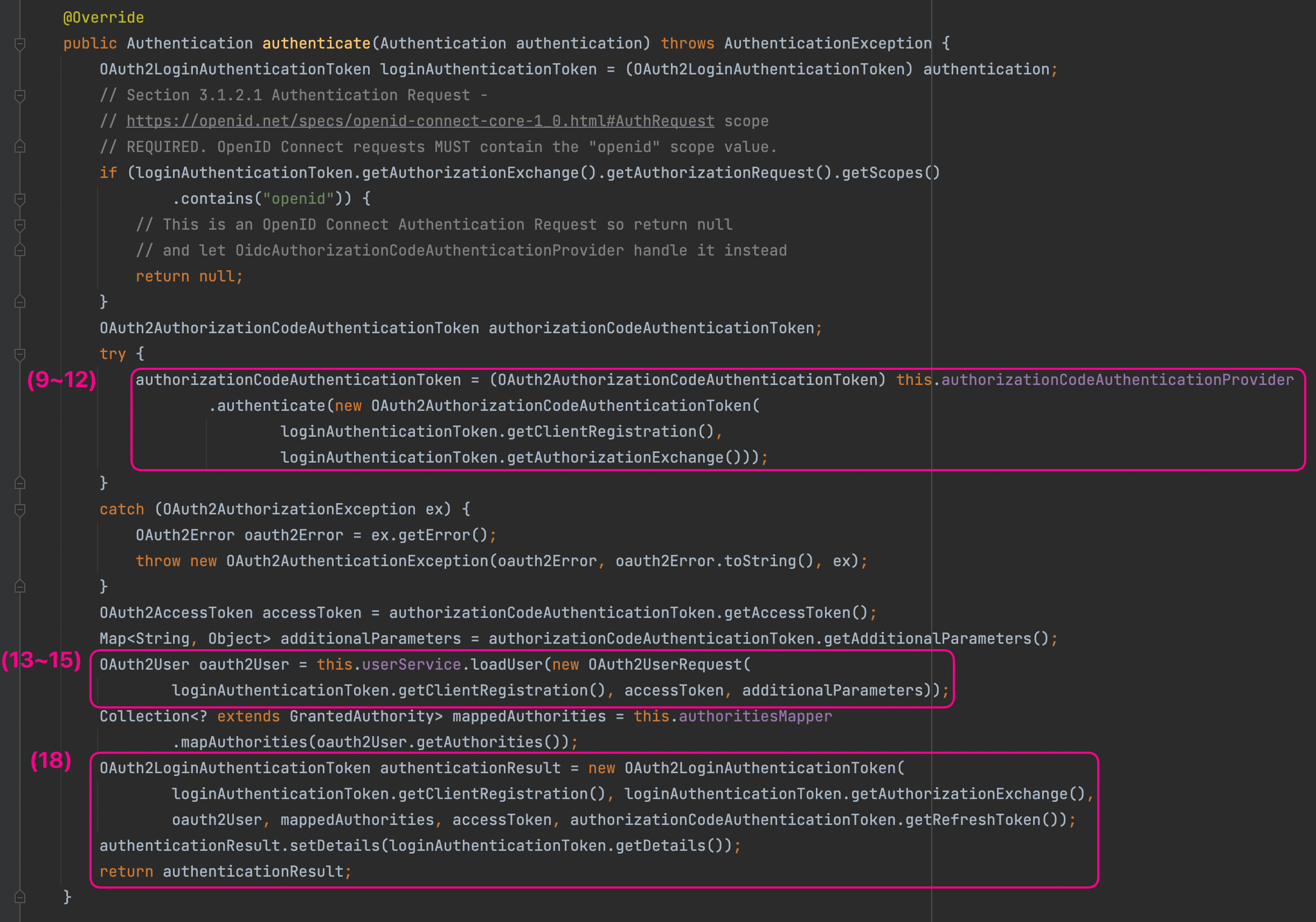Click fold-end marker at catch block closing brace
Image resolution: width=1316 pixels, height=922 pixels.
pyautogui.click(x=20, y=587)
